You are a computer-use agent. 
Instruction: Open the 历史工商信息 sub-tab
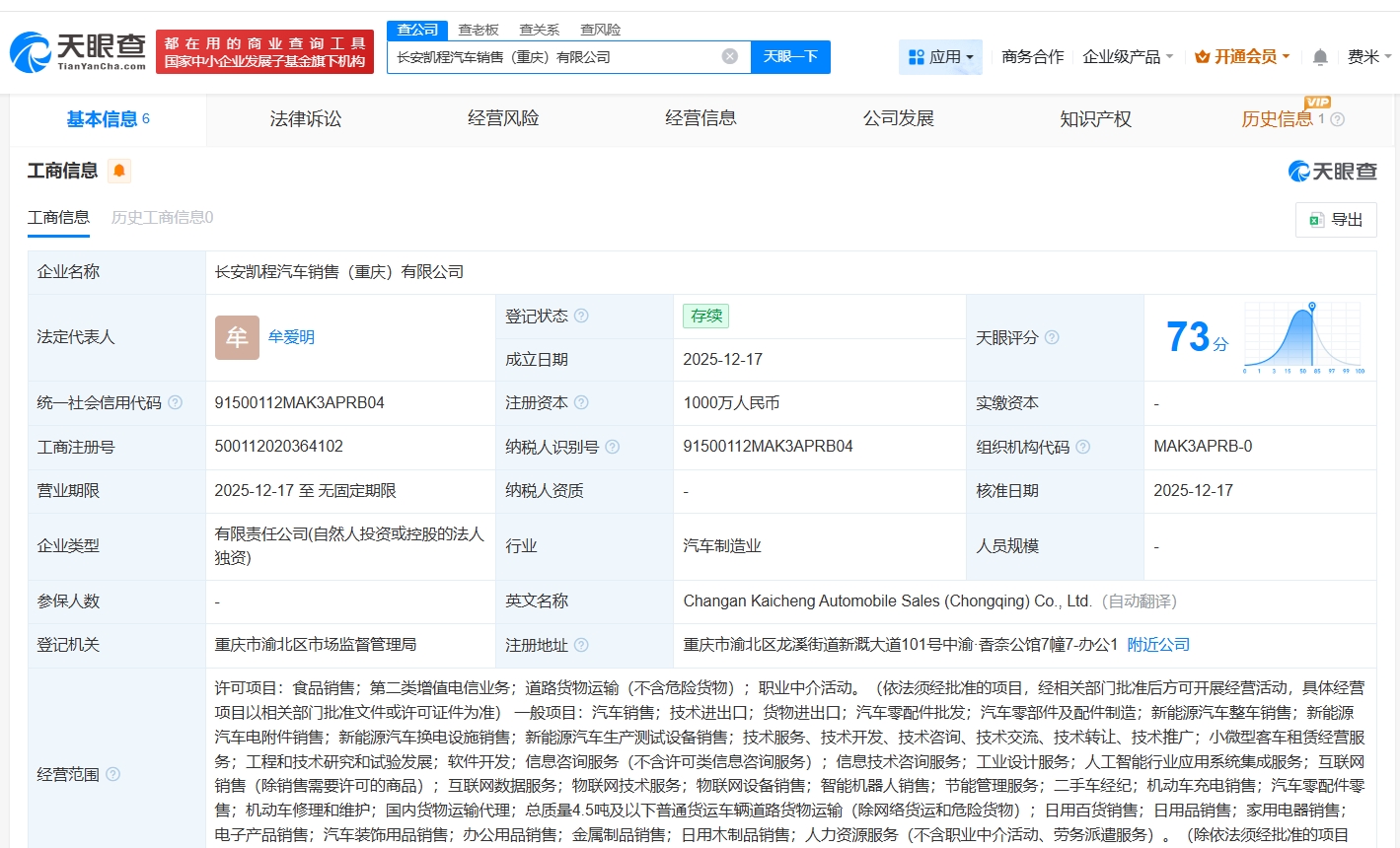coord(162,217)
